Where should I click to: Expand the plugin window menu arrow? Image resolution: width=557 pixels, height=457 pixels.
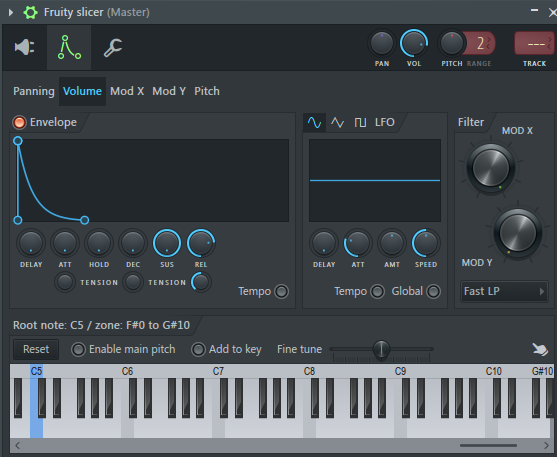[11, 12]
